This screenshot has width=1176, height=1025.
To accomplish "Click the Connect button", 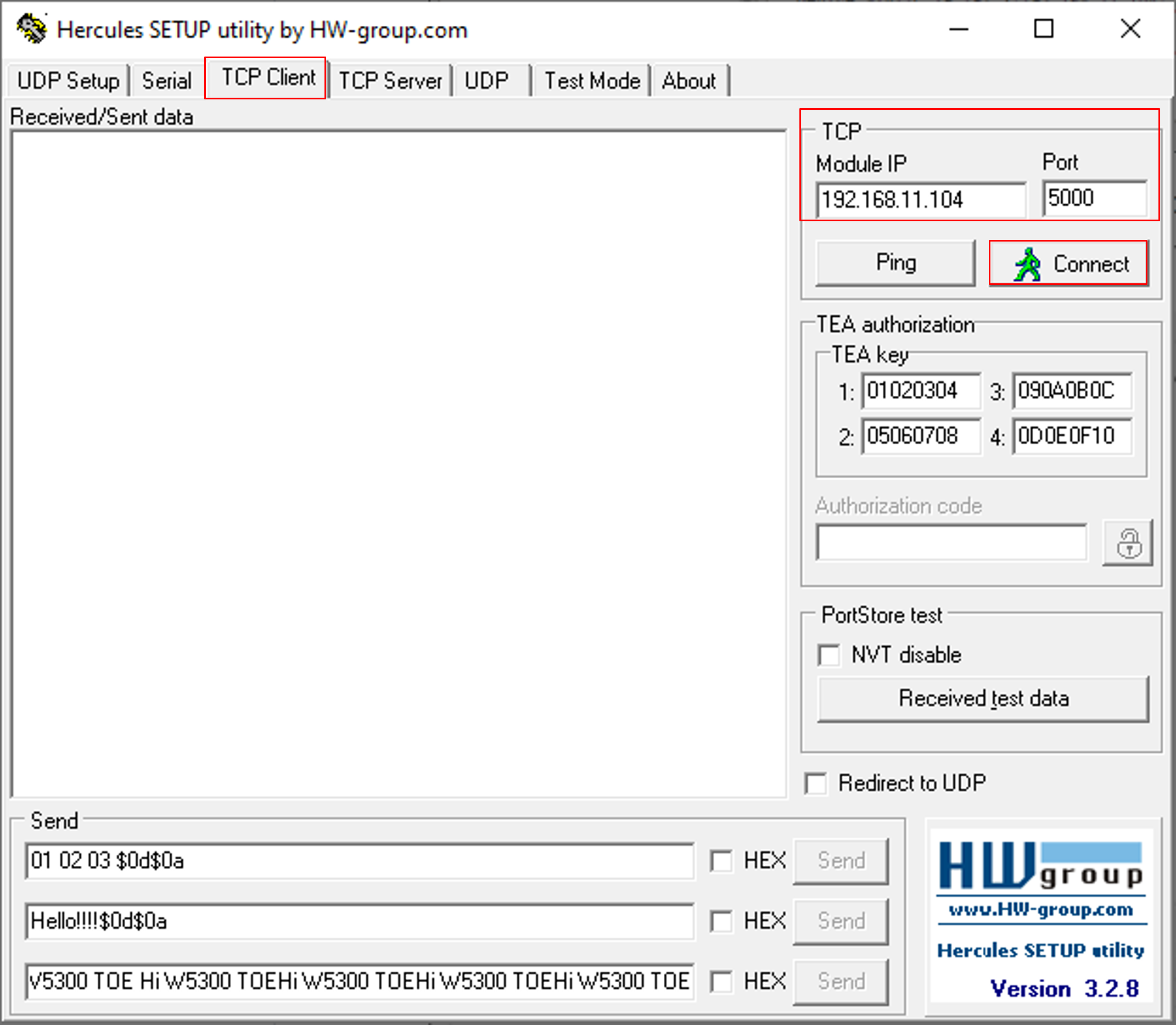I will 1068,263.
